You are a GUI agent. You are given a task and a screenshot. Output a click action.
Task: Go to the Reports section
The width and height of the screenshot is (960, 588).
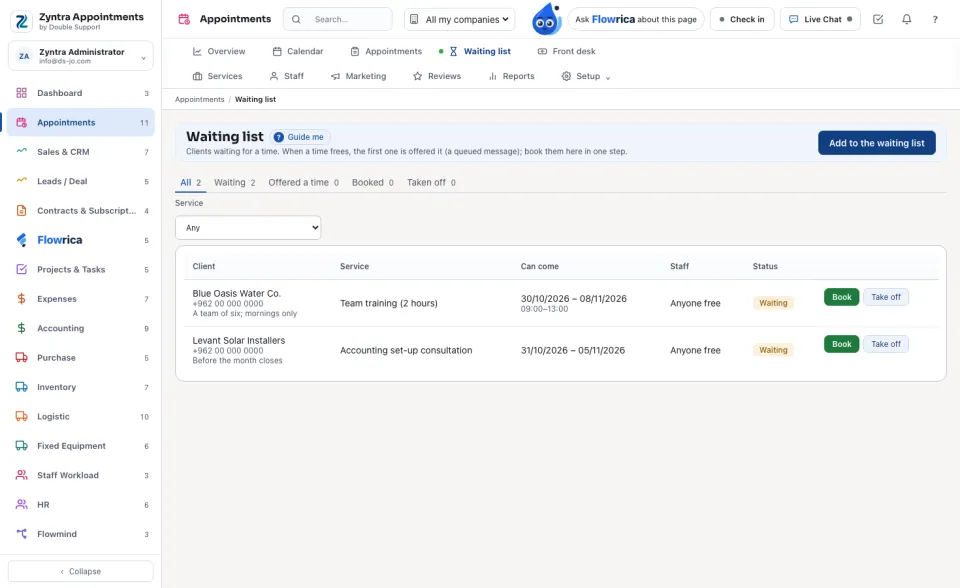(x=511, y=76)
